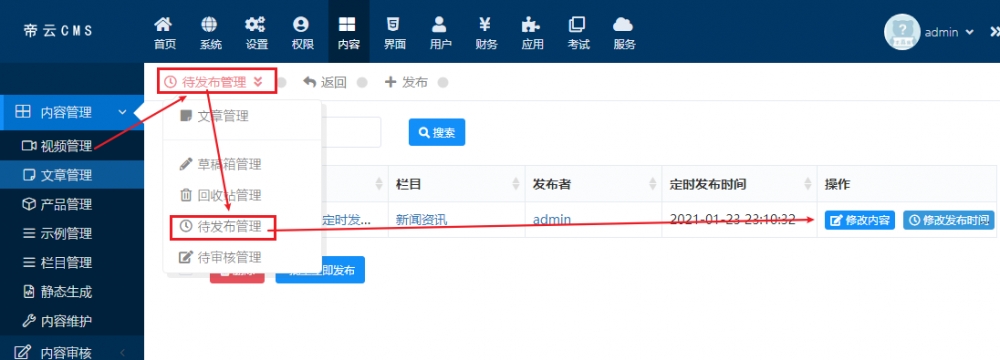The width and height of the screenshot is (1000, 360).
Task: Click the 返回 back button
Action: point(325,82)
